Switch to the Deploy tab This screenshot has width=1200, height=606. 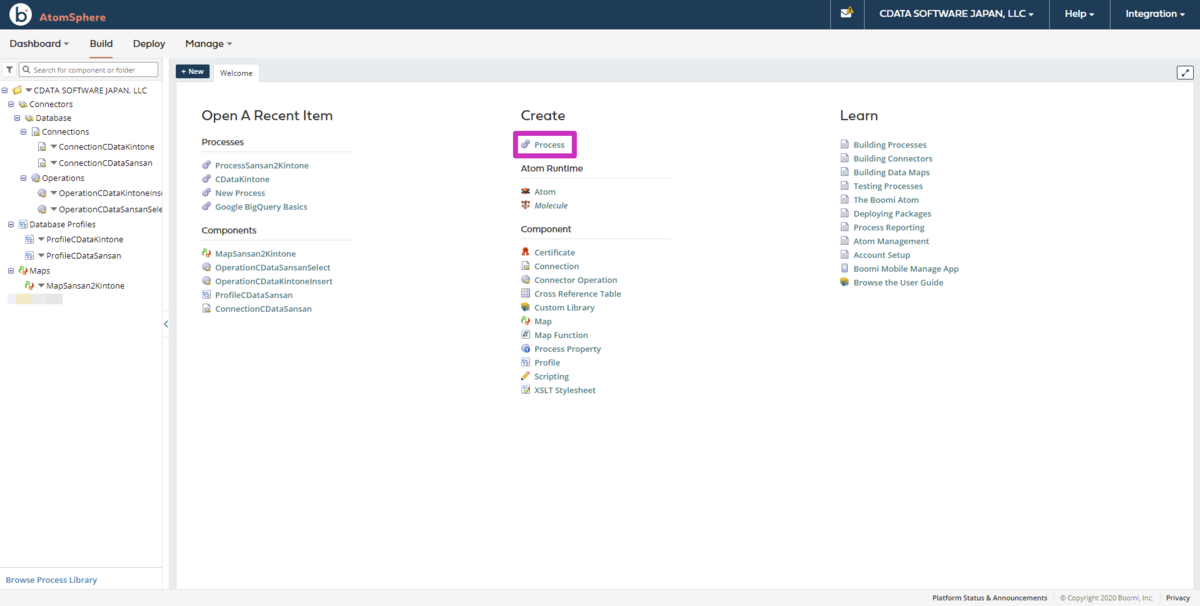coord(149,44)
